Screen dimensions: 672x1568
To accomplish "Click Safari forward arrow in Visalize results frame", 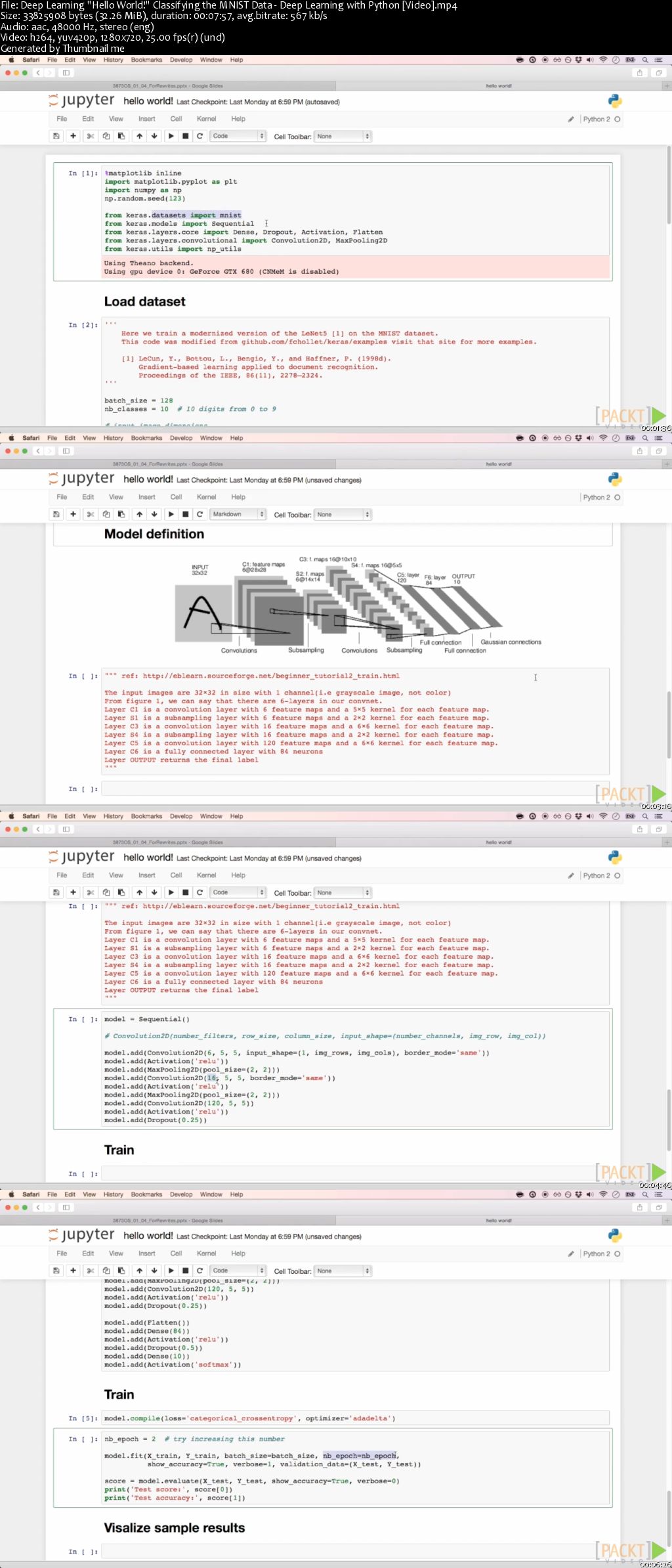I will (50, 1208).
